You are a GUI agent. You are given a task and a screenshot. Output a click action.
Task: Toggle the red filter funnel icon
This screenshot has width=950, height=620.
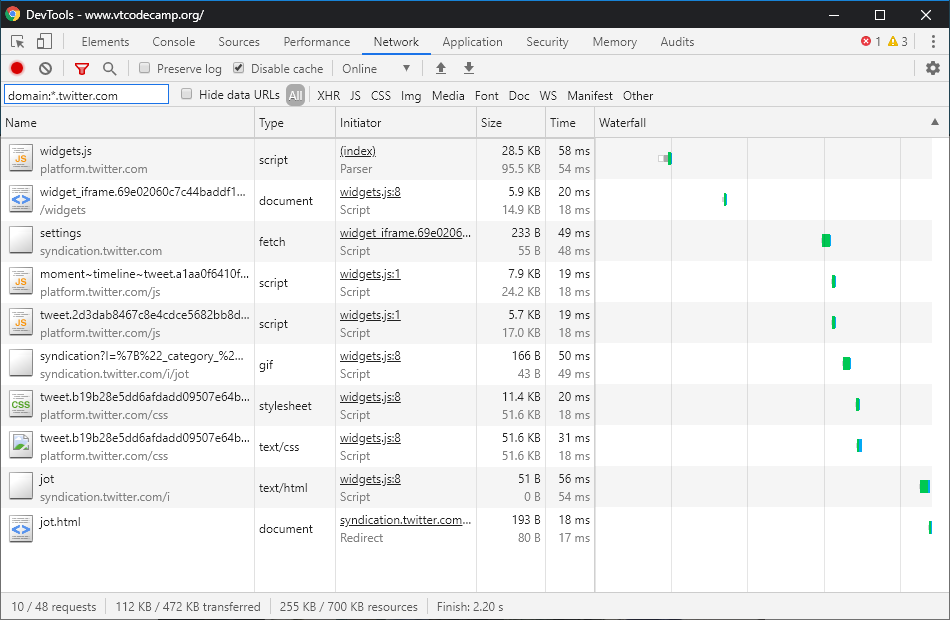[x=82, y=68]
